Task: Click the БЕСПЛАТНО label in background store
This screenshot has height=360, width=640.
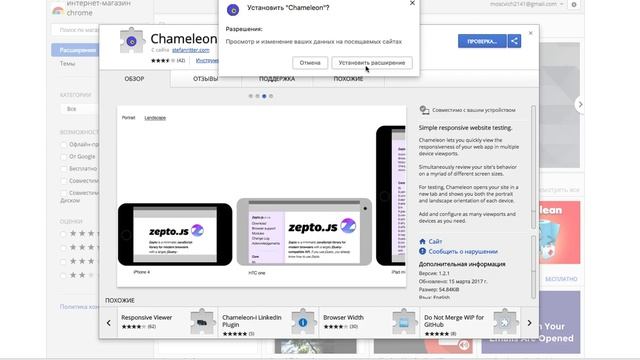Action: coord(561,279)
